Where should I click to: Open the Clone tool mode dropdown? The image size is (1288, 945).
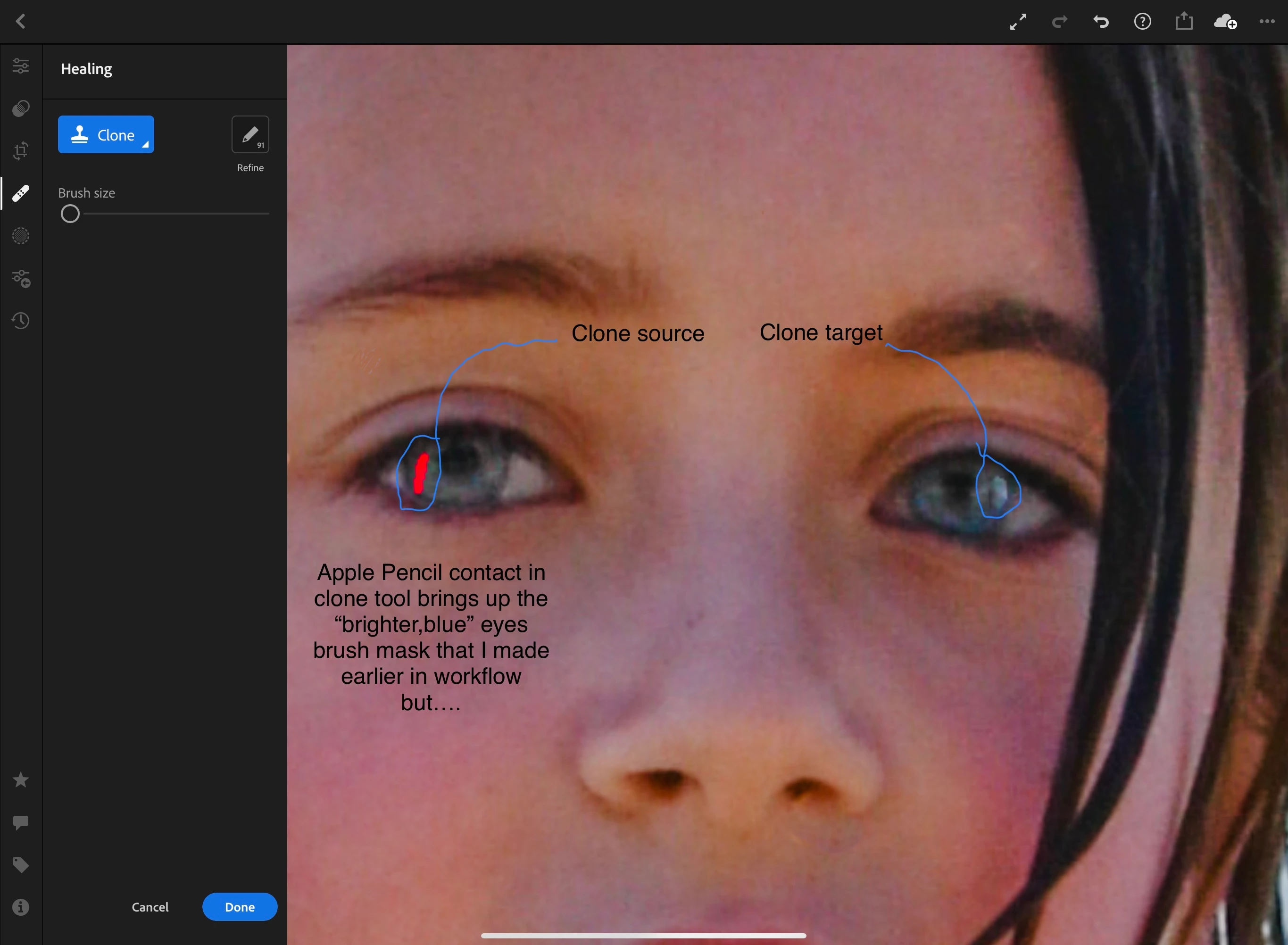(x=106, y=134)
